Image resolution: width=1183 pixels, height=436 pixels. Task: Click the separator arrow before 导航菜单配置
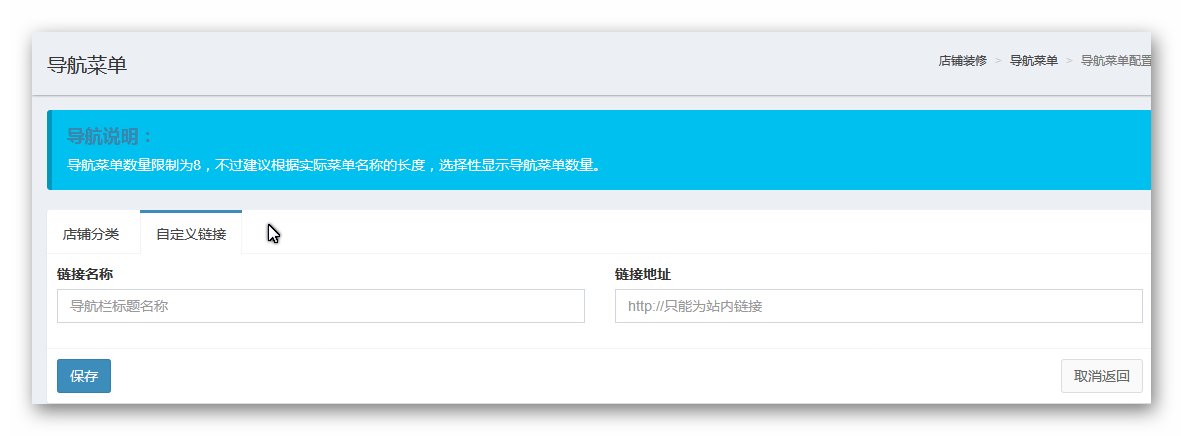coord(1069,61)
